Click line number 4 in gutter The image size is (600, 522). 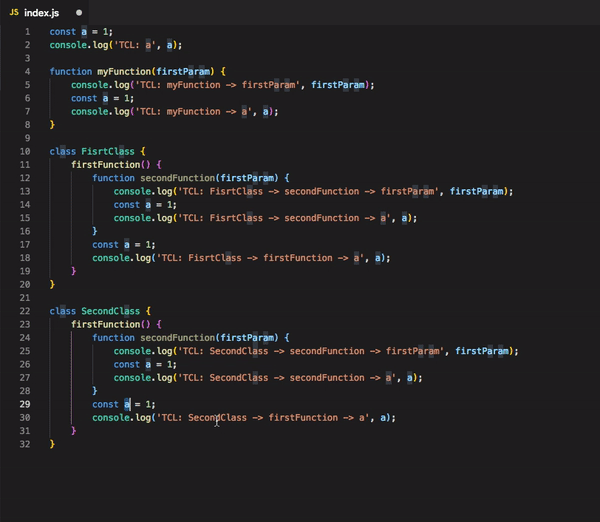(x=27, y=72)
